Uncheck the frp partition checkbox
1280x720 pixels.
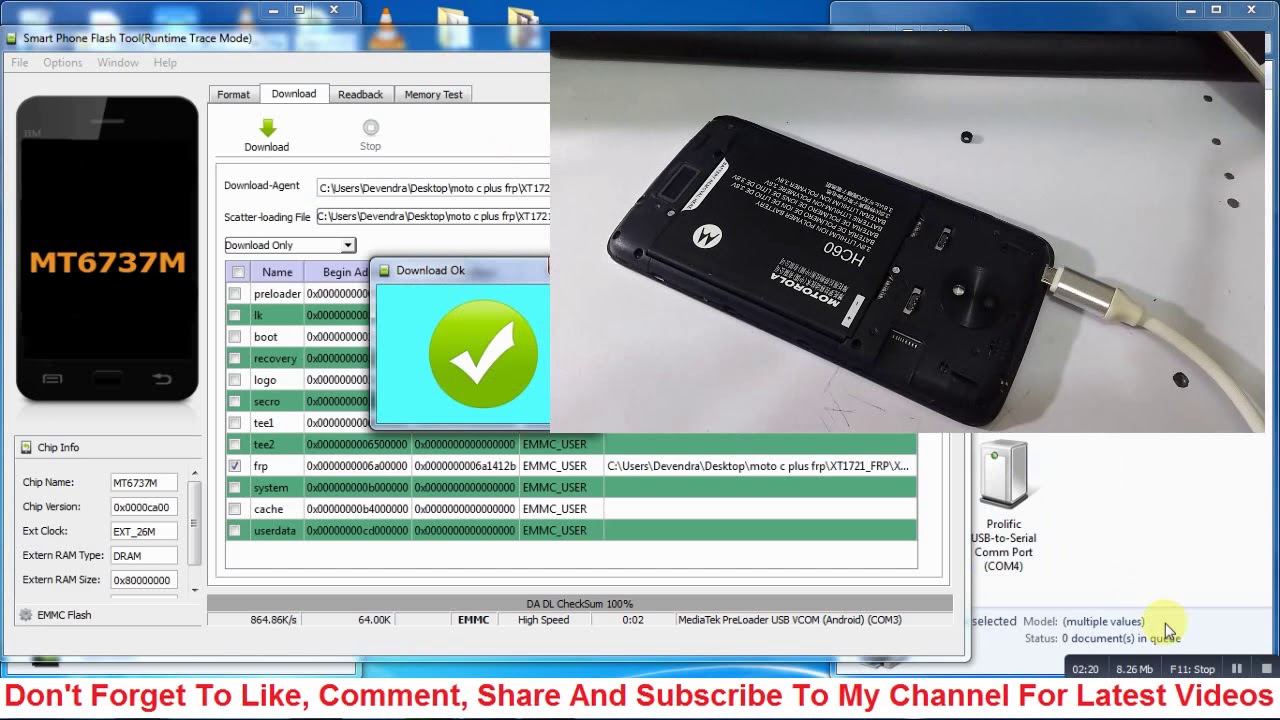[x=235, y=466]
